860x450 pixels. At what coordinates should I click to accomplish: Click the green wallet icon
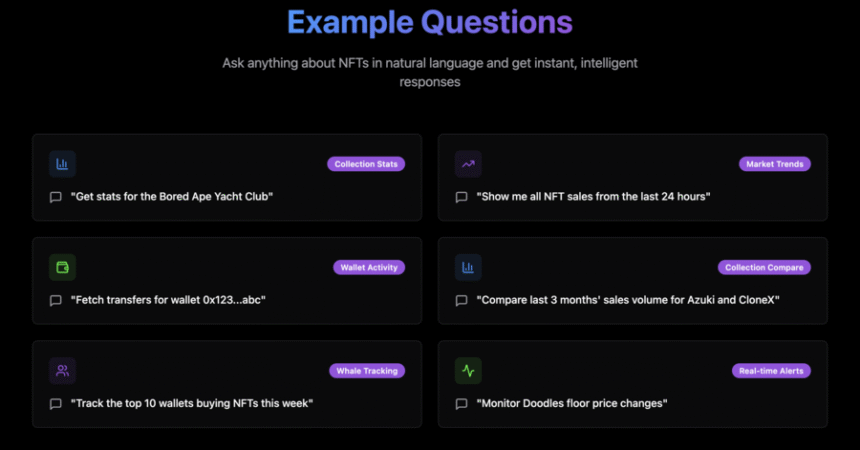point(62,267)
